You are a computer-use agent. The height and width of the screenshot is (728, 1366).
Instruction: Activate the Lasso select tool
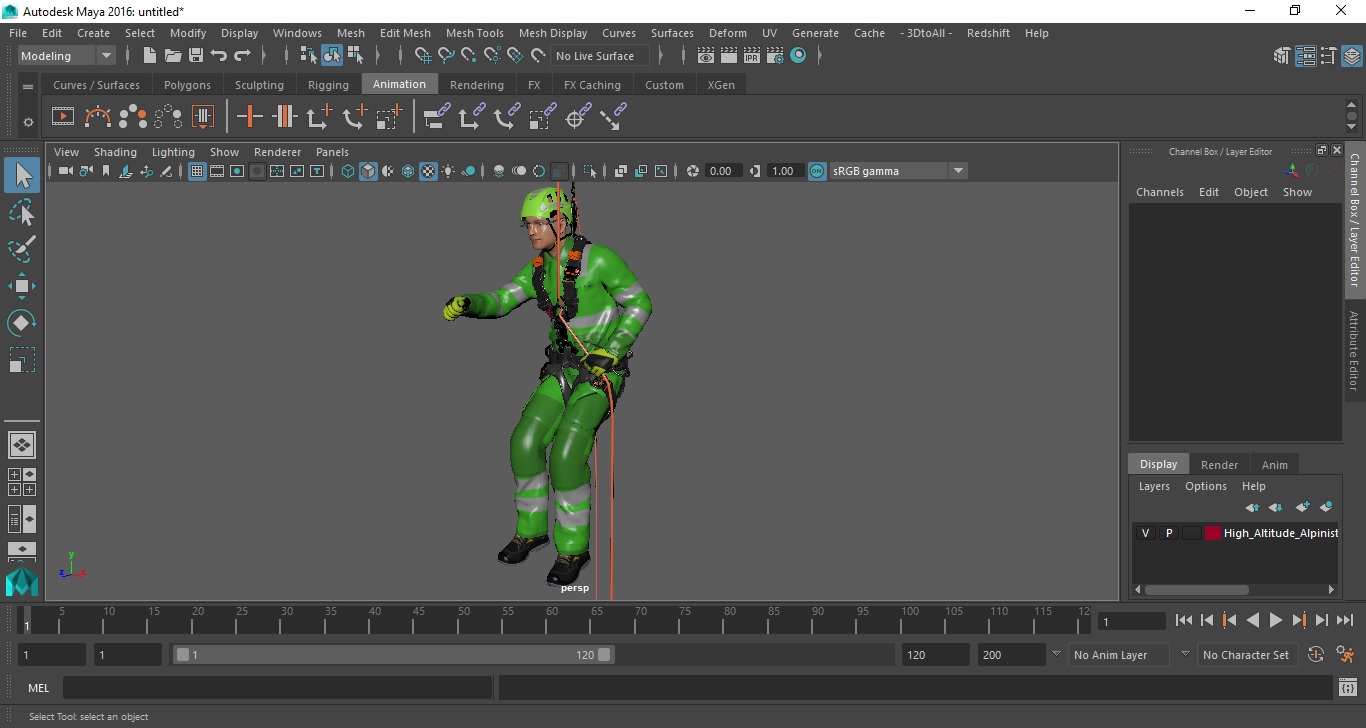[x=22, y=213]
